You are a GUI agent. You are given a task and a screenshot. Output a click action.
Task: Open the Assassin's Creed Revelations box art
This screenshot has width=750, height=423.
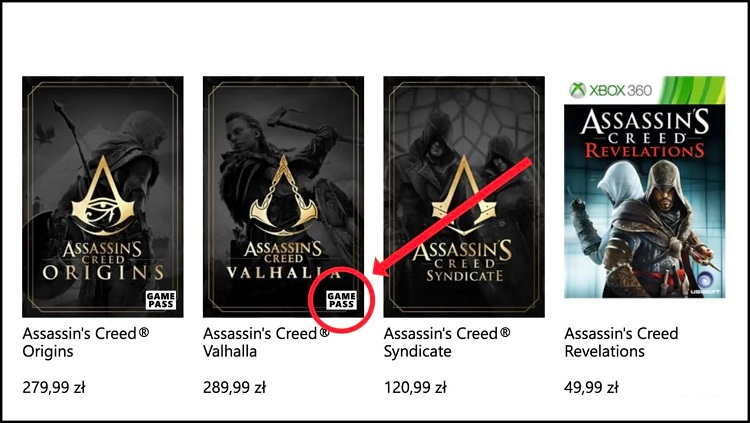point(645,210)
